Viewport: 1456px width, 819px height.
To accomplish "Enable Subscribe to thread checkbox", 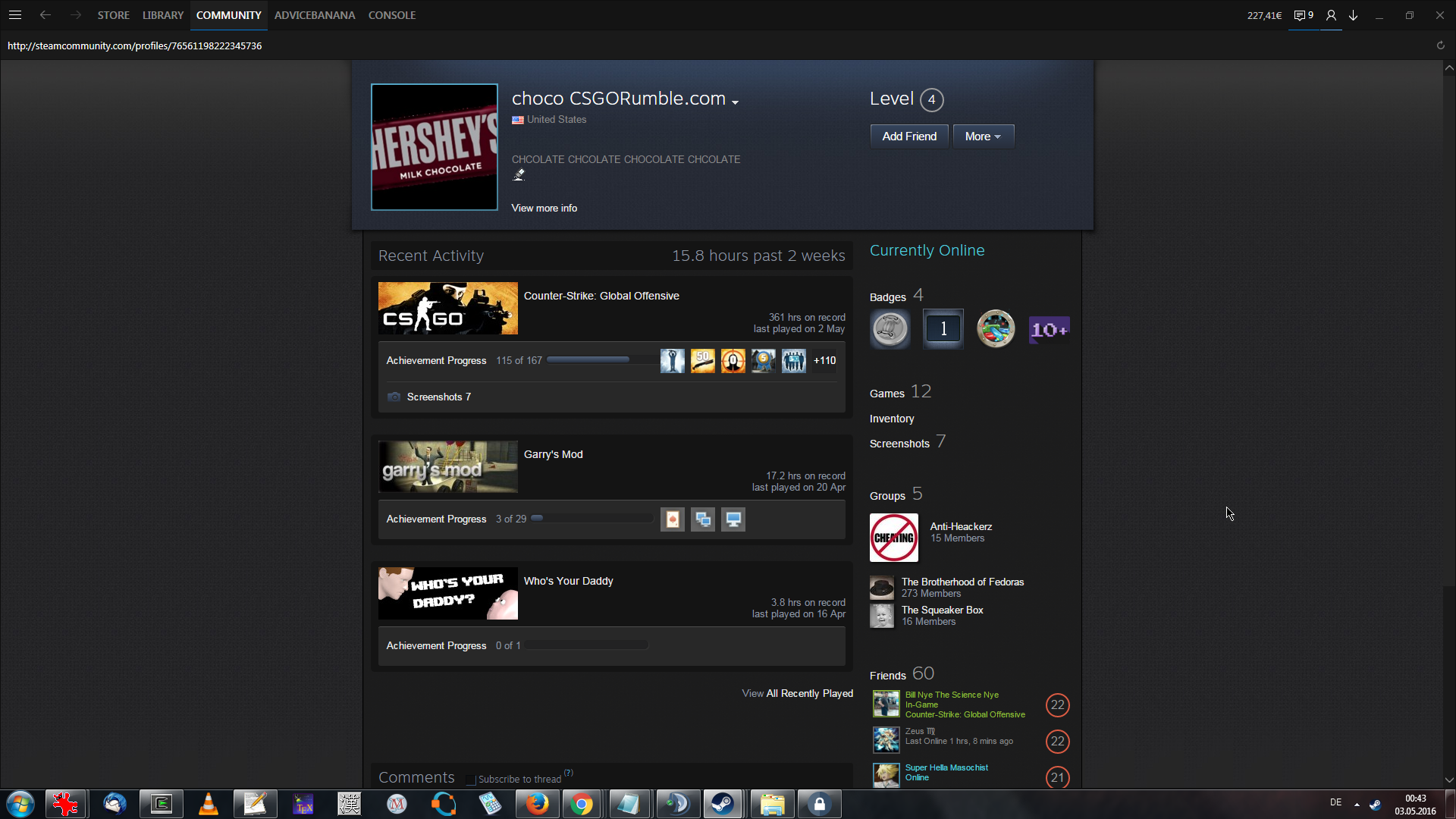I will tap(470, 780).
